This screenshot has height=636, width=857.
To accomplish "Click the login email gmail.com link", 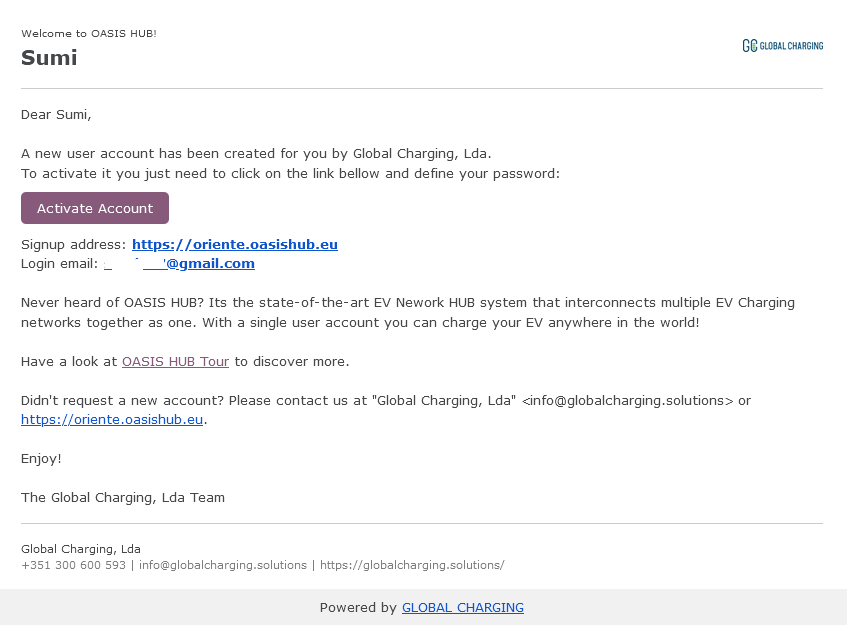I will point(179,263).
